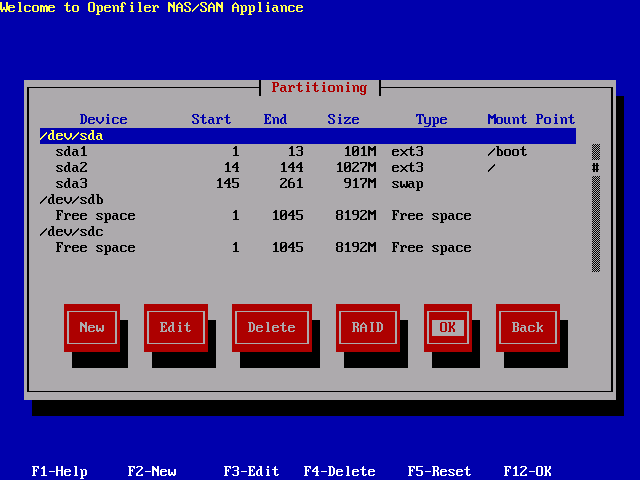
Task: Open the RAID configuration button
Action: [x=367, y=327]
